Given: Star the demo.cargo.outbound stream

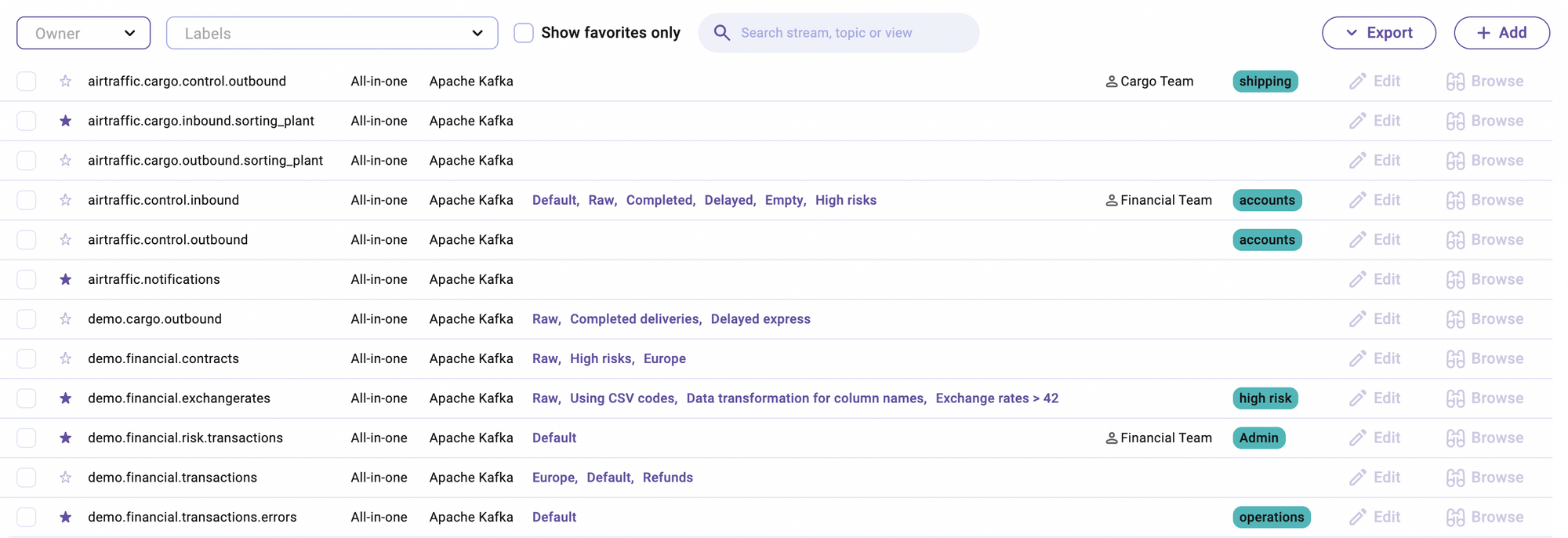Looking at the screenshot, I should click(66, 319).
